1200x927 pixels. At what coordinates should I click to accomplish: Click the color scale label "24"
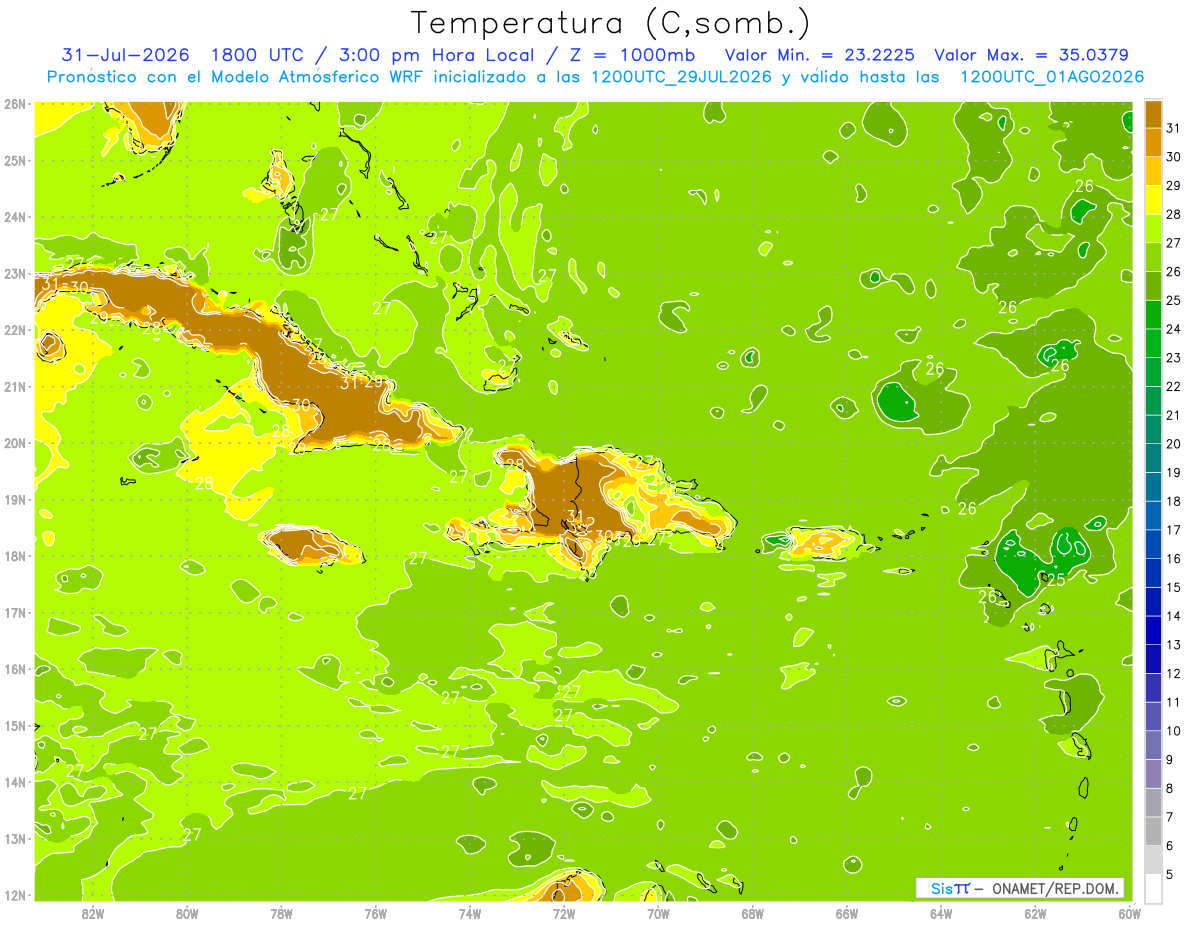[1174, 329]
